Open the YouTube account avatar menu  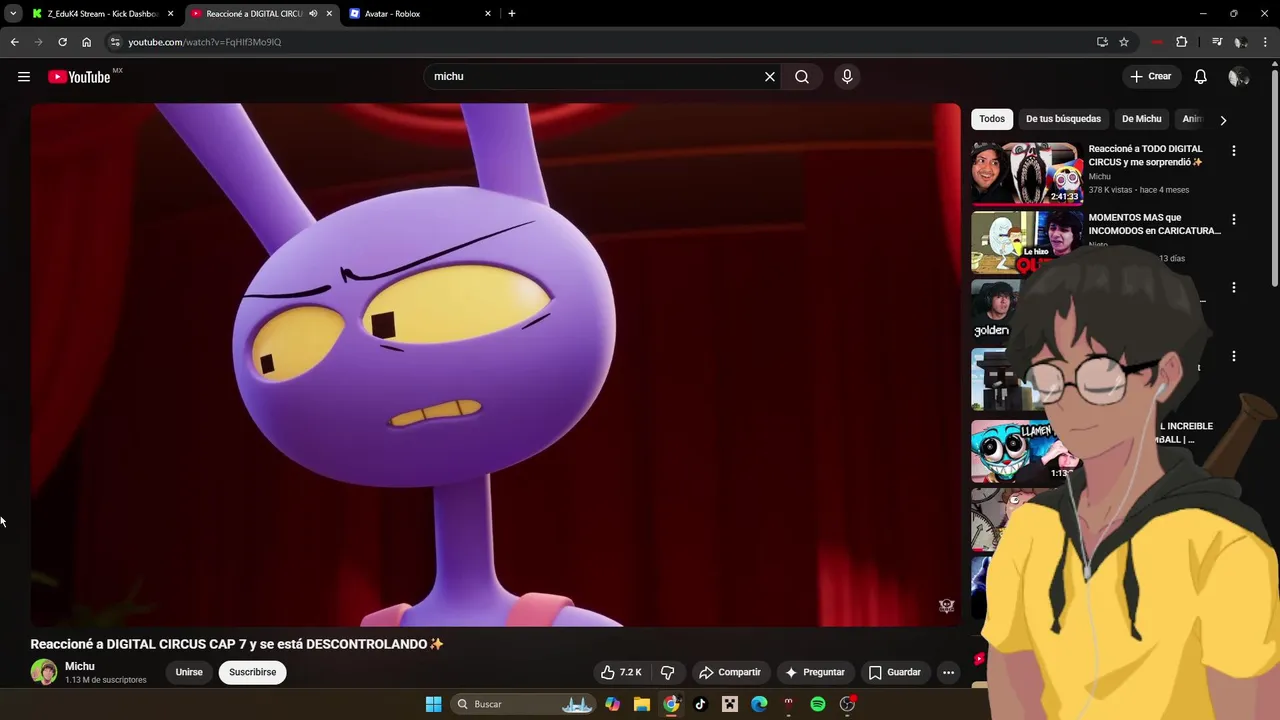[1239, 77]
